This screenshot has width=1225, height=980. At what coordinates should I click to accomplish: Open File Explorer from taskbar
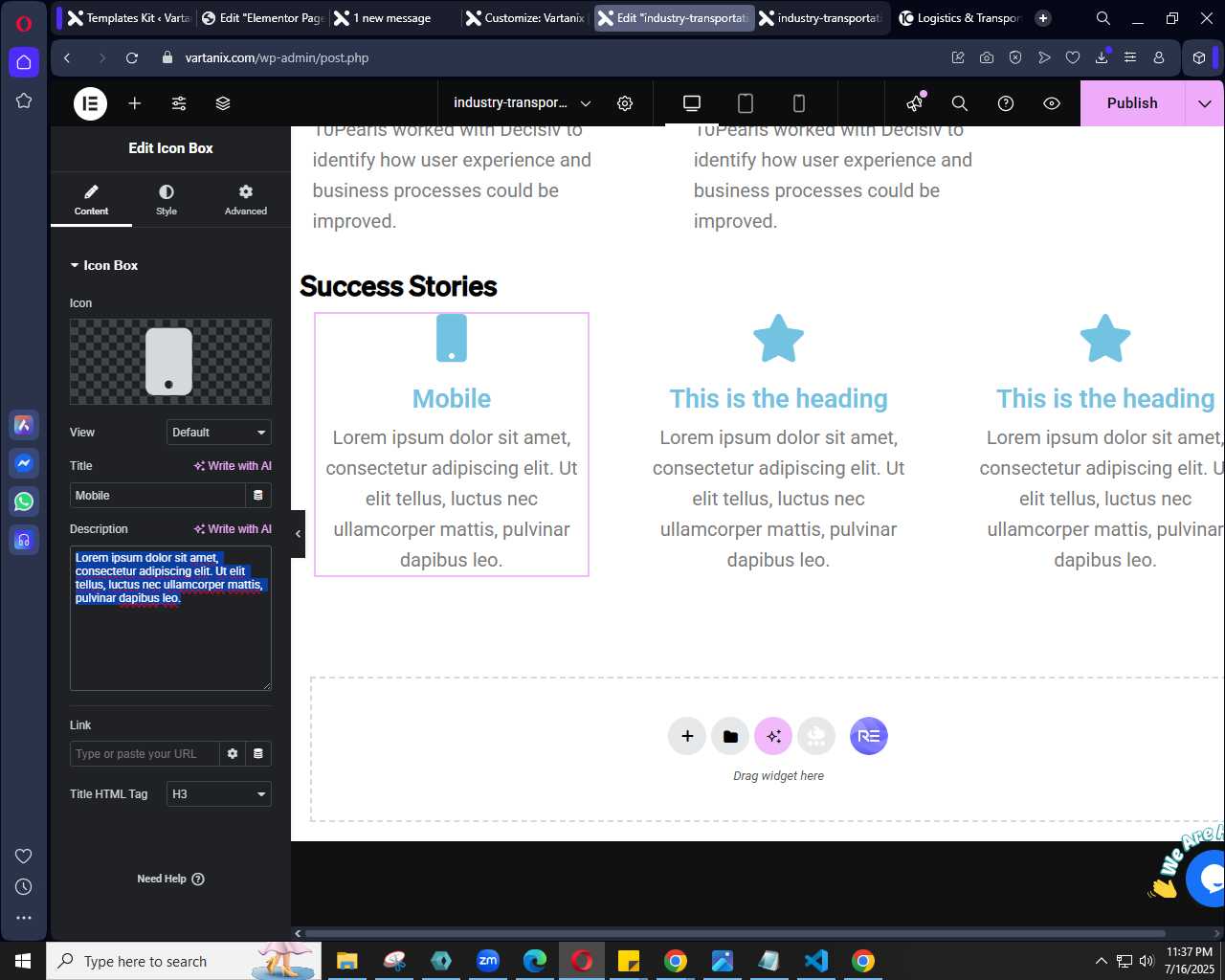coord(347,961)
